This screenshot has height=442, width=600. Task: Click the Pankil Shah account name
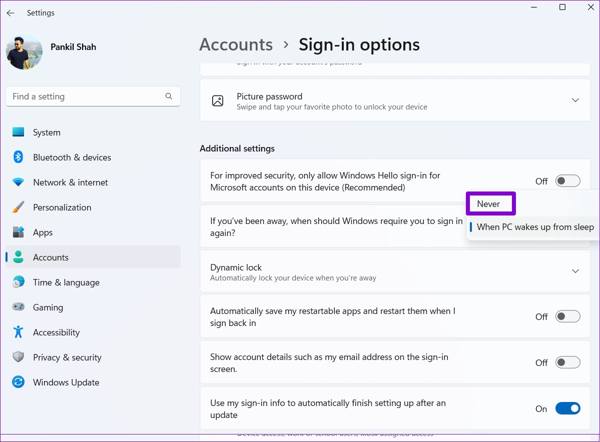tap(73, 47)
